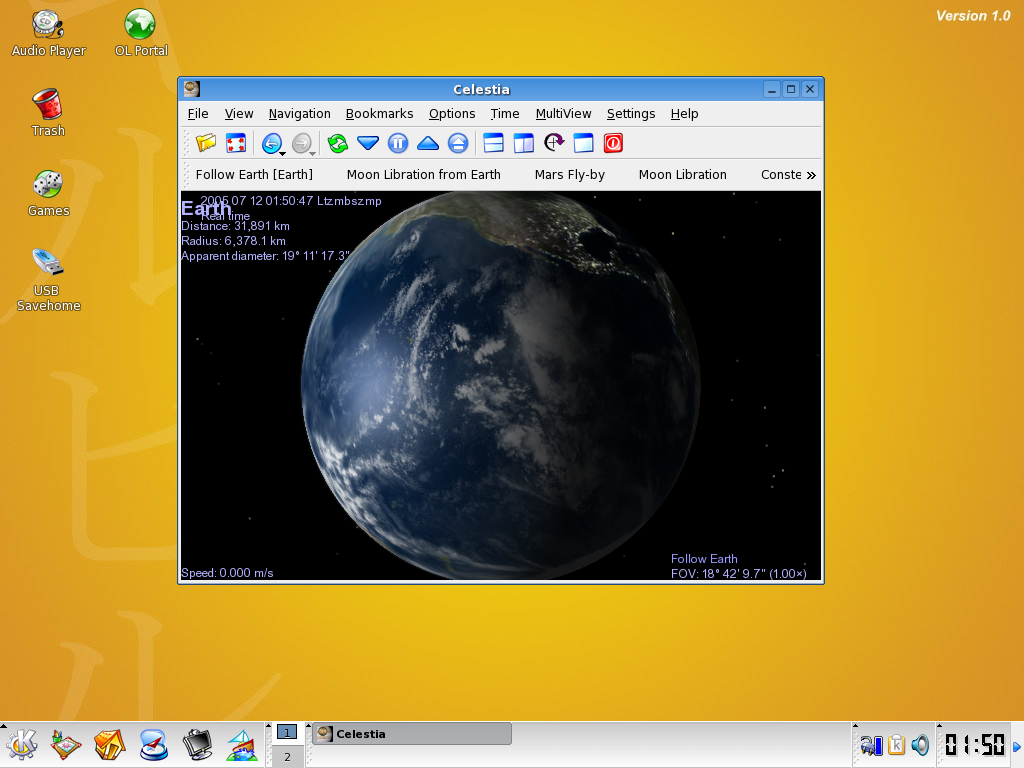Viewport: 1024px width, 768px height.
Task: Split the view vertically
Action: coord(523,143)
